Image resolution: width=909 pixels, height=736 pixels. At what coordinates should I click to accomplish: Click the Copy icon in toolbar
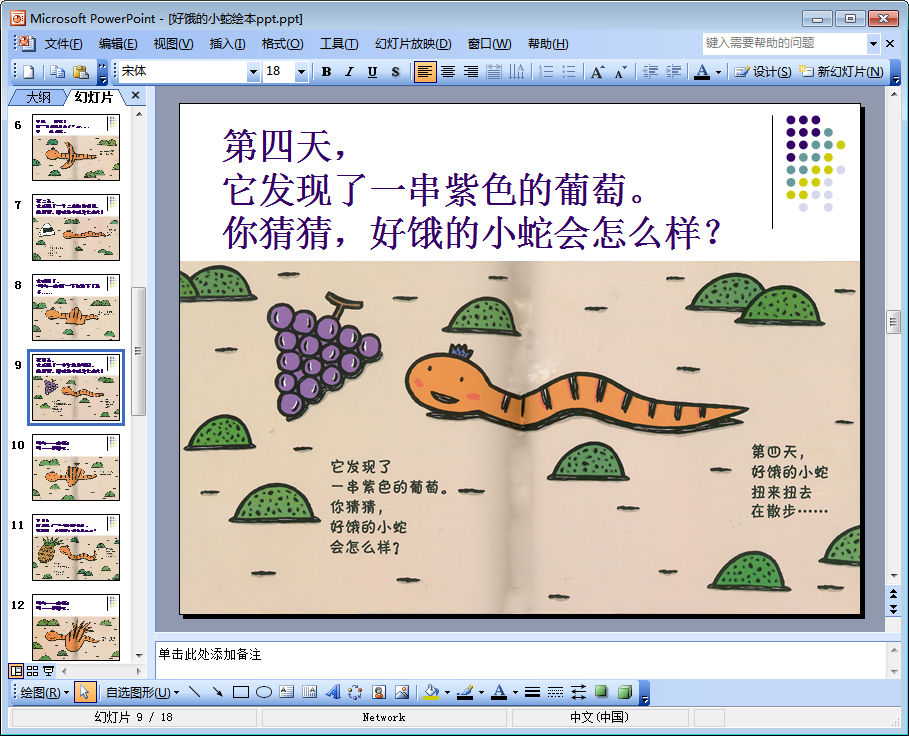tap(57, 72)
